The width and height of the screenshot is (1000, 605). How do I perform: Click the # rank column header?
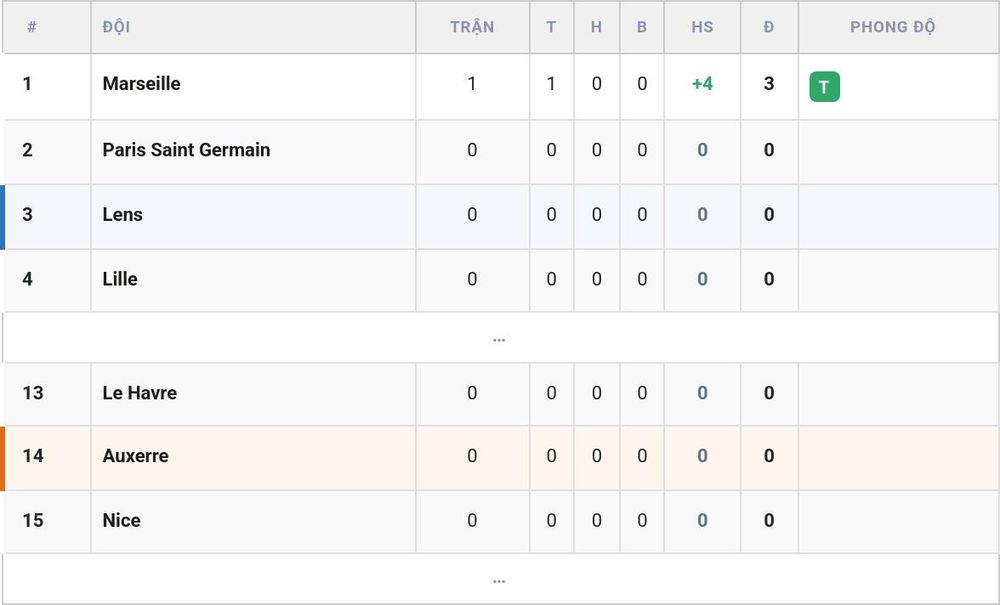[32, 27]
